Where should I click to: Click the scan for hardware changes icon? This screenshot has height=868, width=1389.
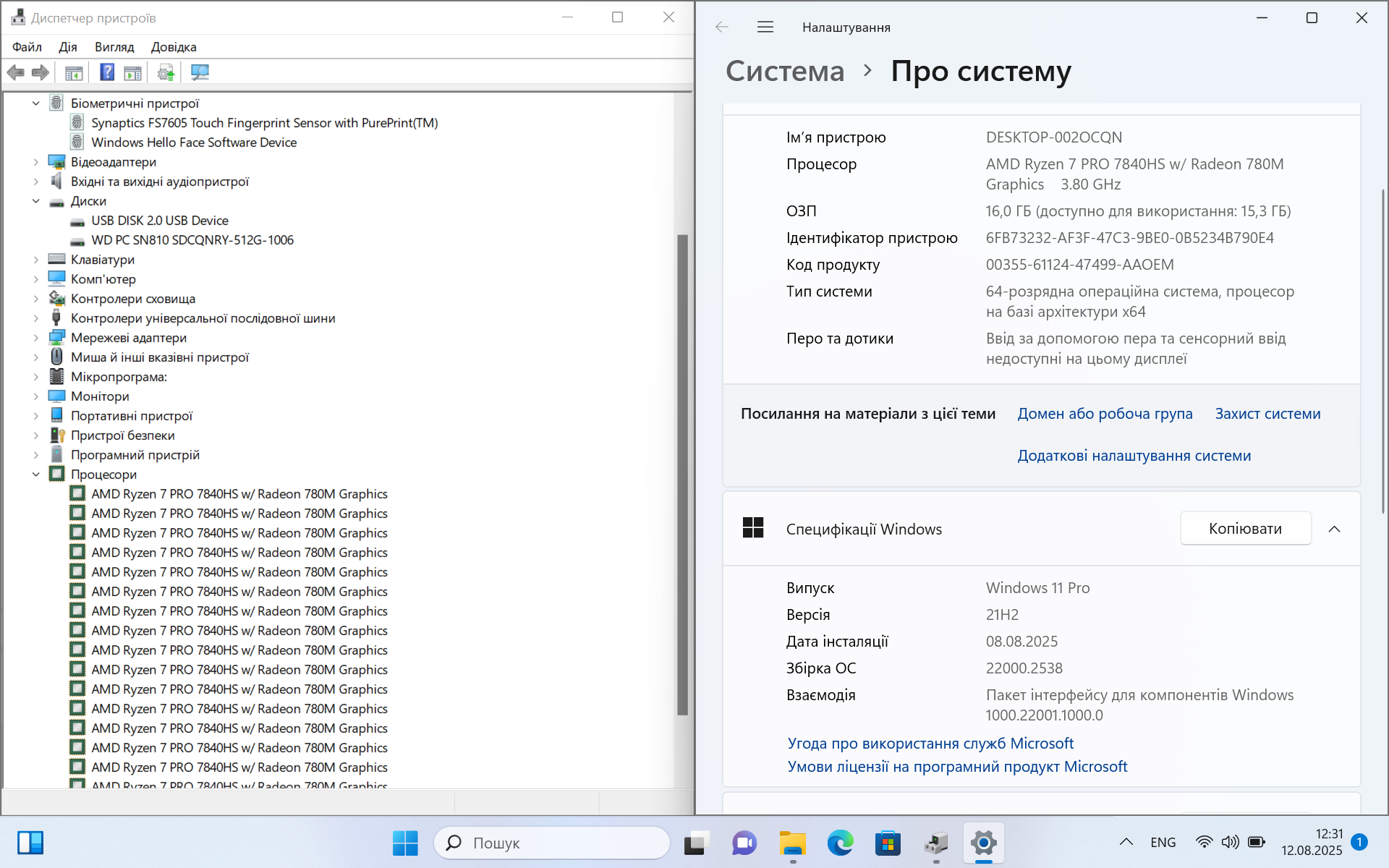tap(200, 72)
